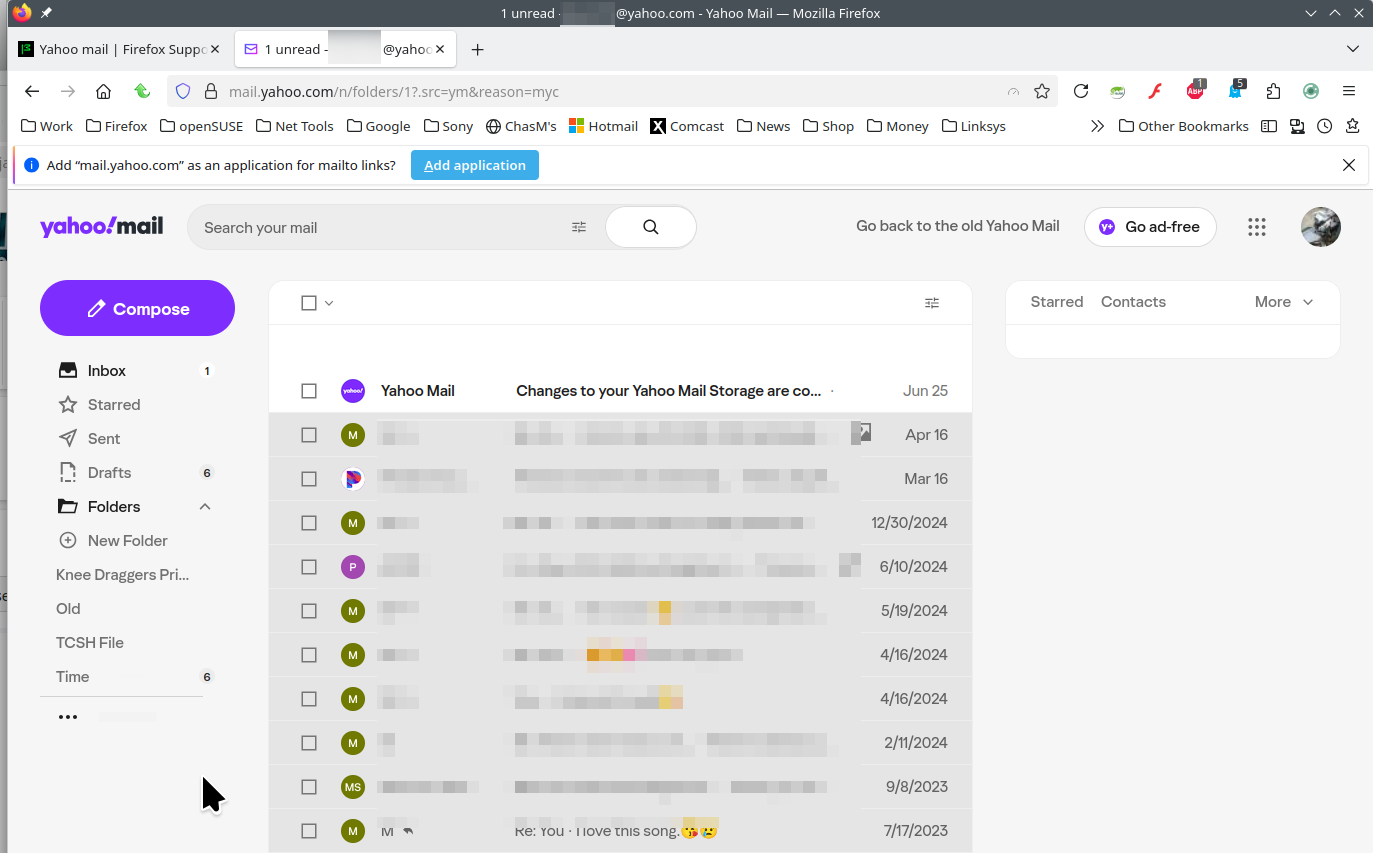Check the Yahoo Mail Jun 25 message checkbox

[x=309, y=391]
